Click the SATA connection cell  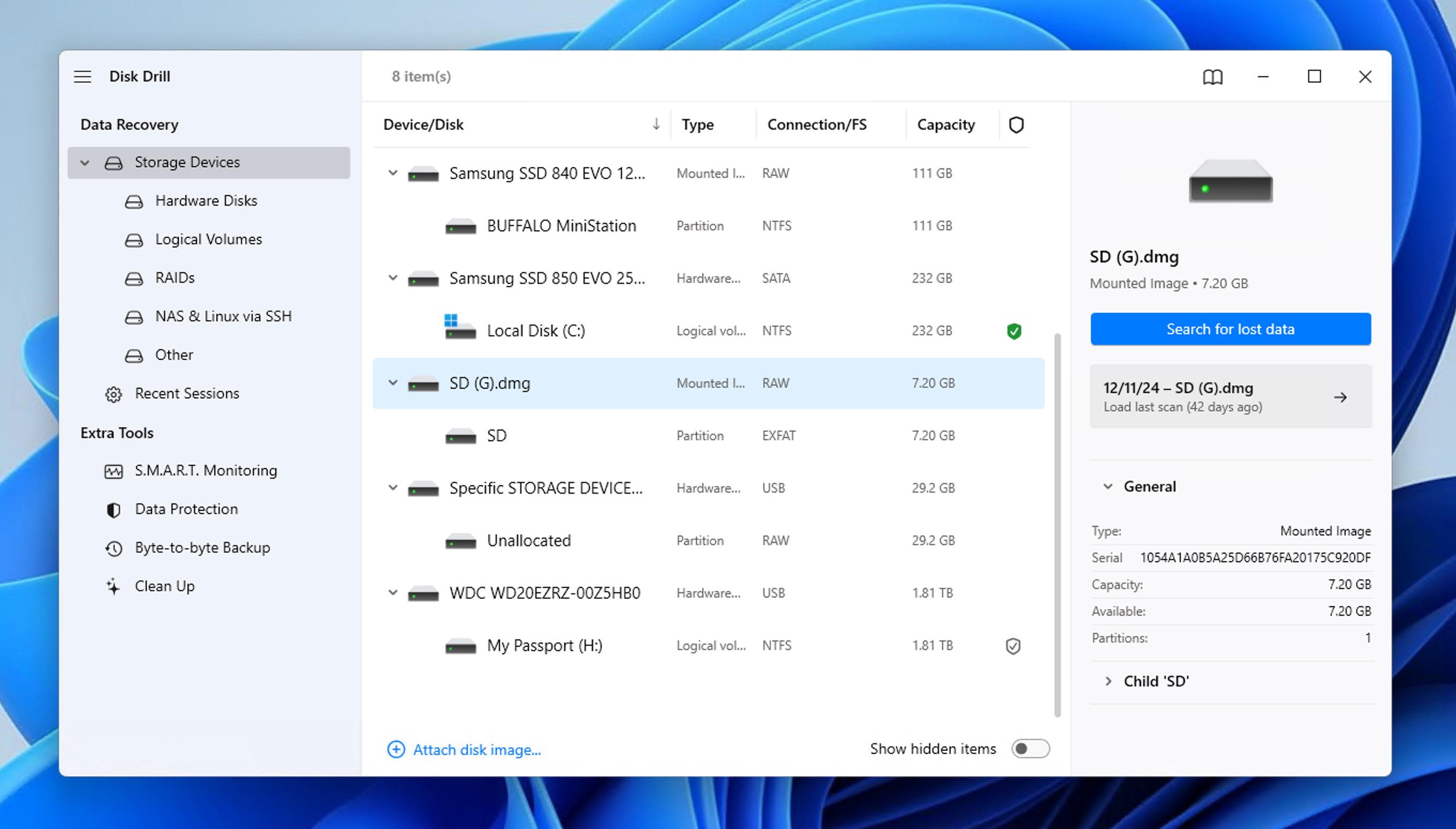(x=776, y=278)
